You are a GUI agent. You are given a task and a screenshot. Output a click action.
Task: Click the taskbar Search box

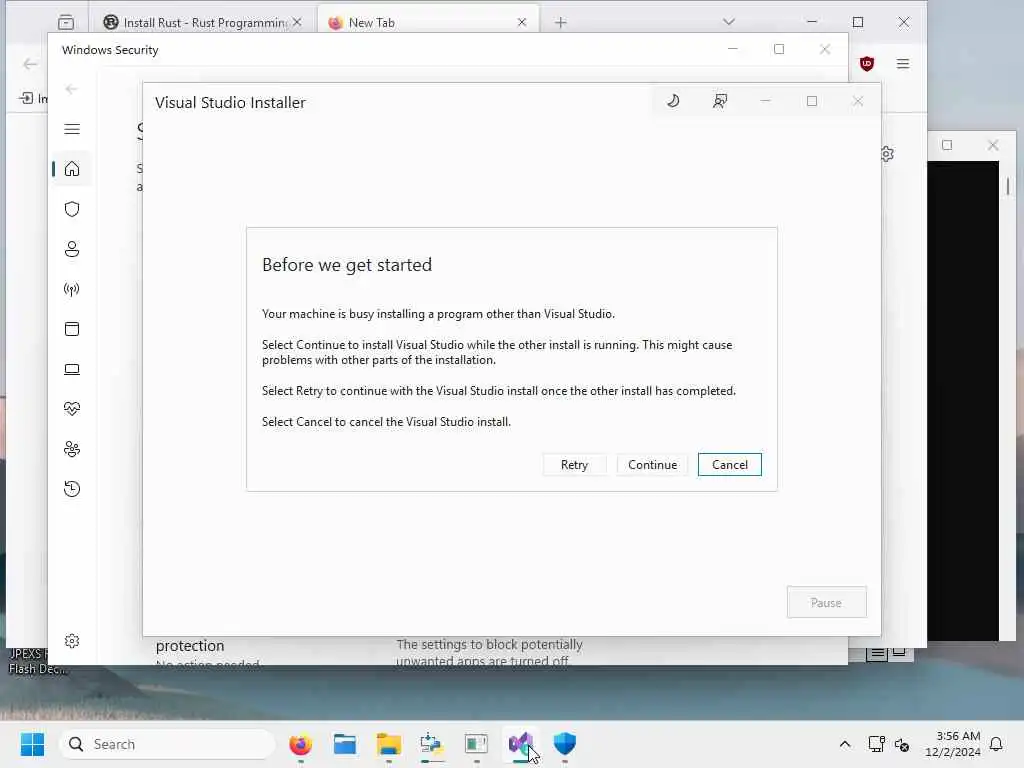pyautogui.click(x=167, y=744)
